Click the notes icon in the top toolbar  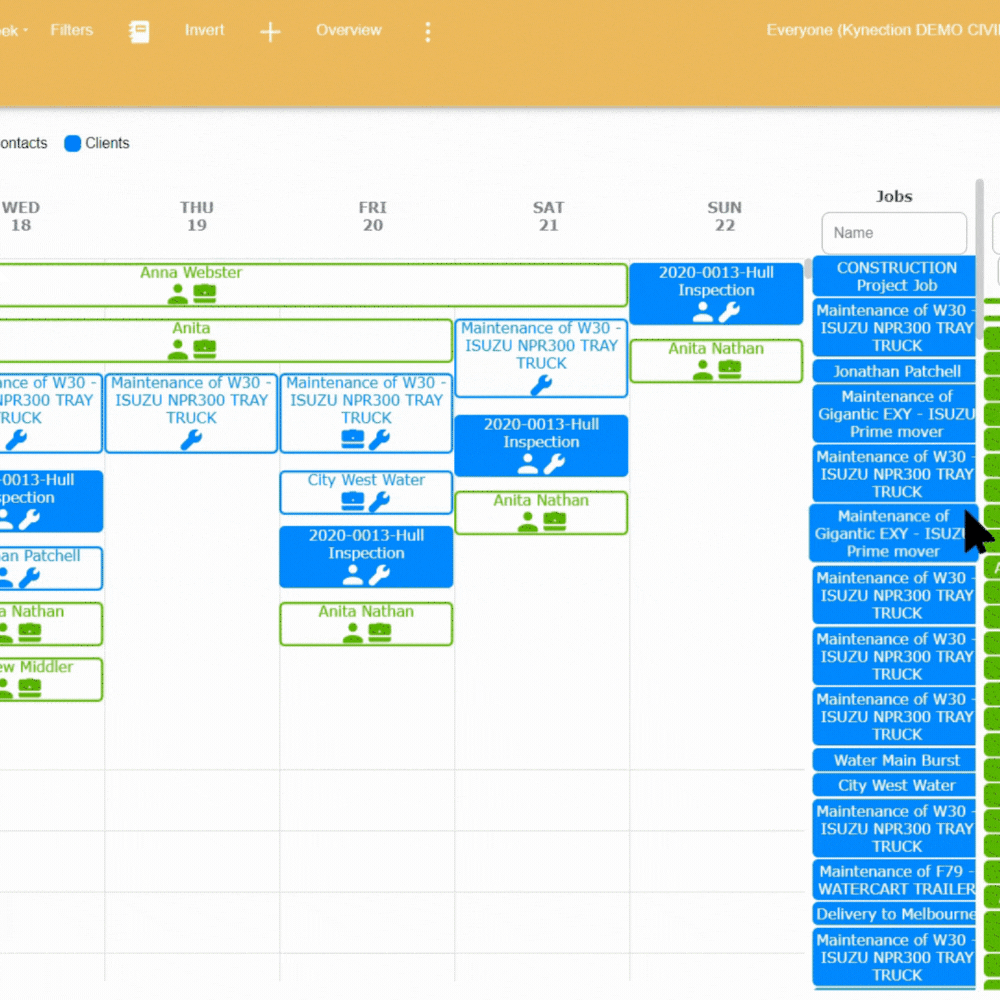(x=139, y=31)
